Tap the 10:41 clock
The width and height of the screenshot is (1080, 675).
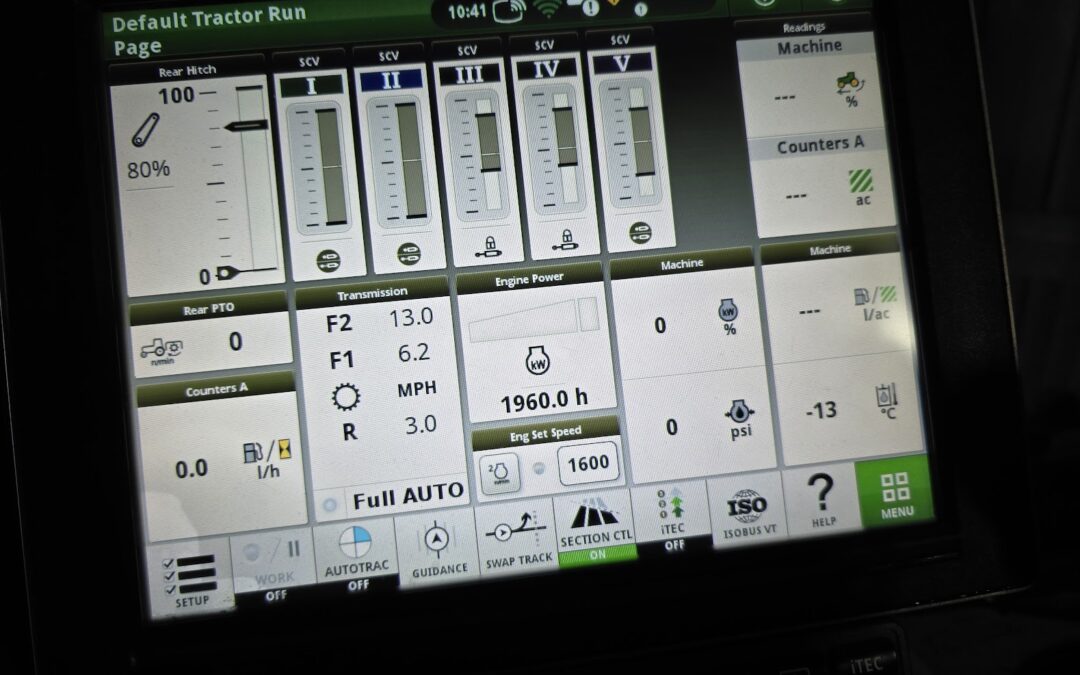click(467, 12)
